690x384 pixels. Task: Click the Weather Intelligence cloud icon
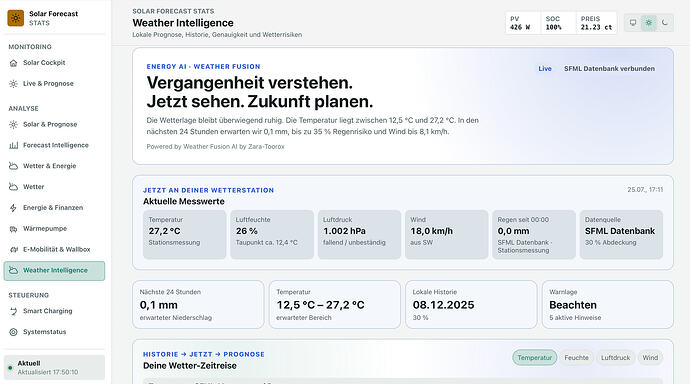(x=14, y=271)
